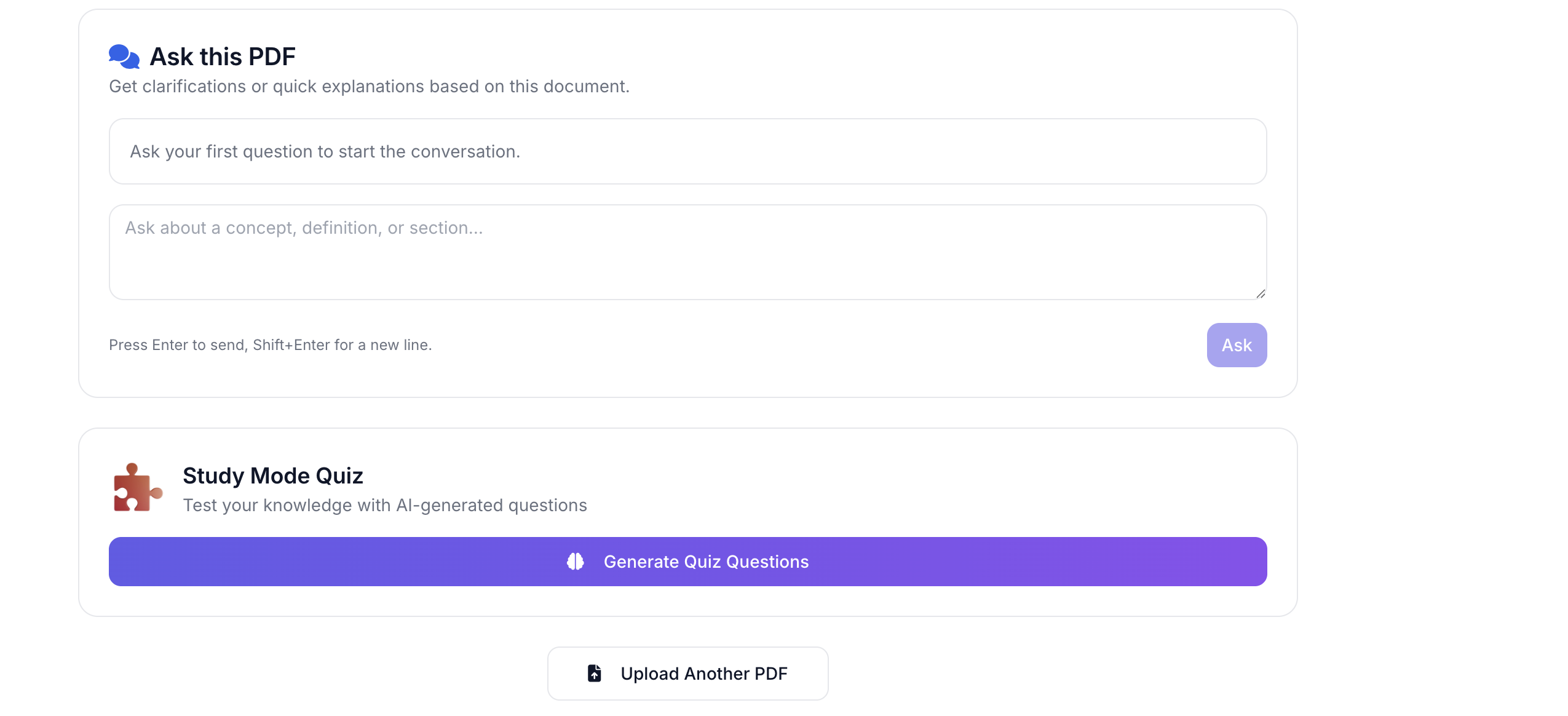Click "Test your knowledge with AI-generated questions" text

click(384, 505)
